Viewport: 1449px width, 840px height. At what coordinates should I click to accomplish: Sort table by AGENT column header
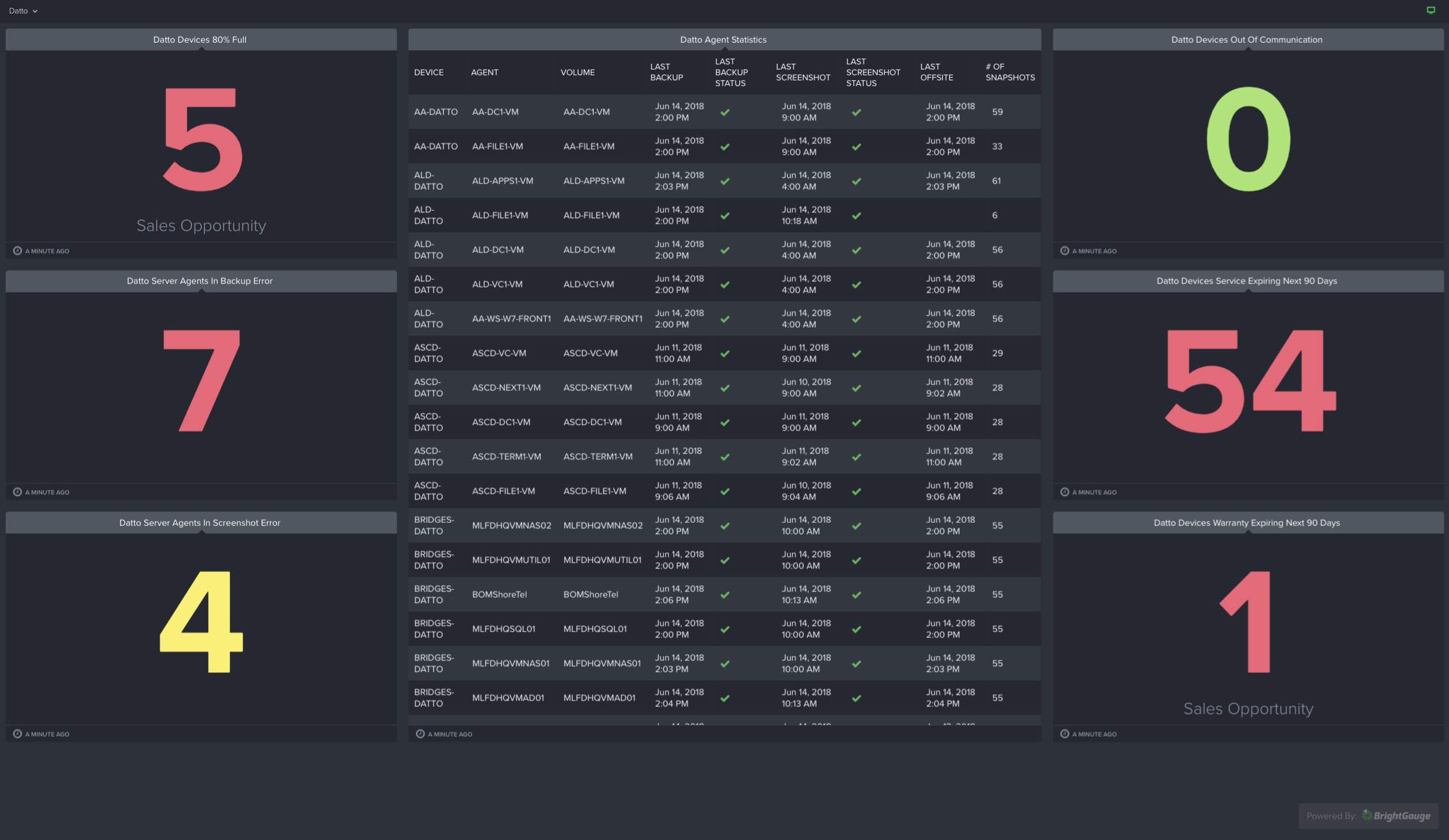click(x=484, y=72)
